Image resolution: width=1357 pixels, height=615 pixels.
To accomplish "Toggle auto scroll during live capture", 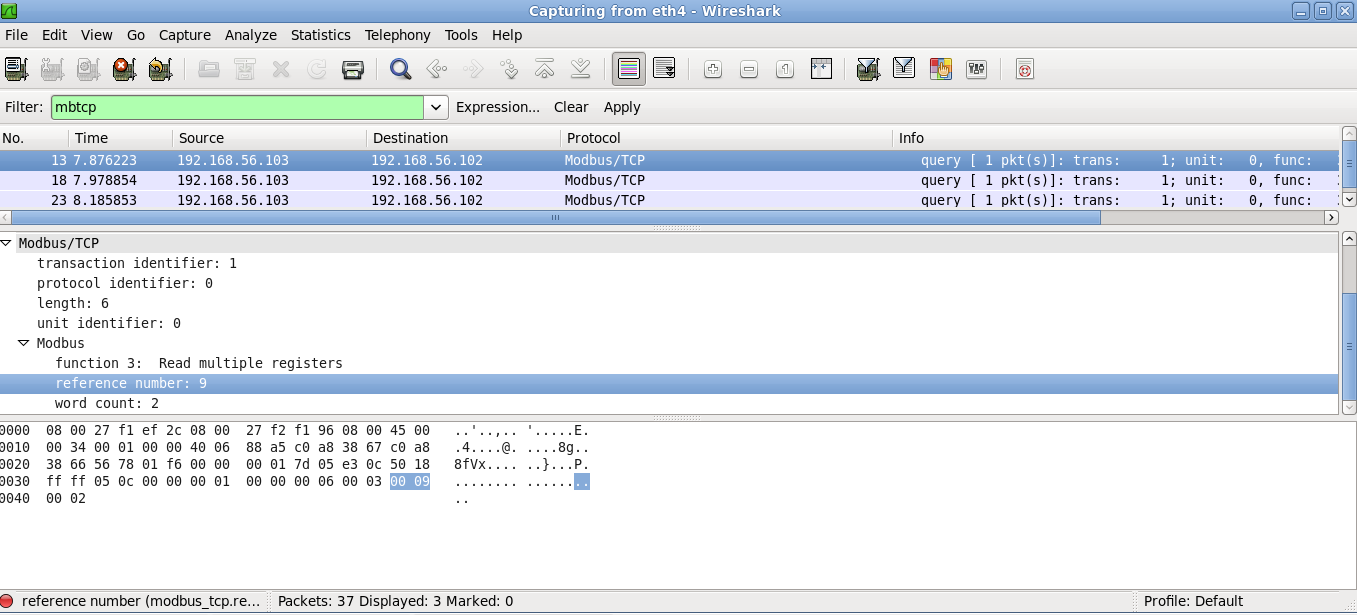I will (x=664, y=69).
